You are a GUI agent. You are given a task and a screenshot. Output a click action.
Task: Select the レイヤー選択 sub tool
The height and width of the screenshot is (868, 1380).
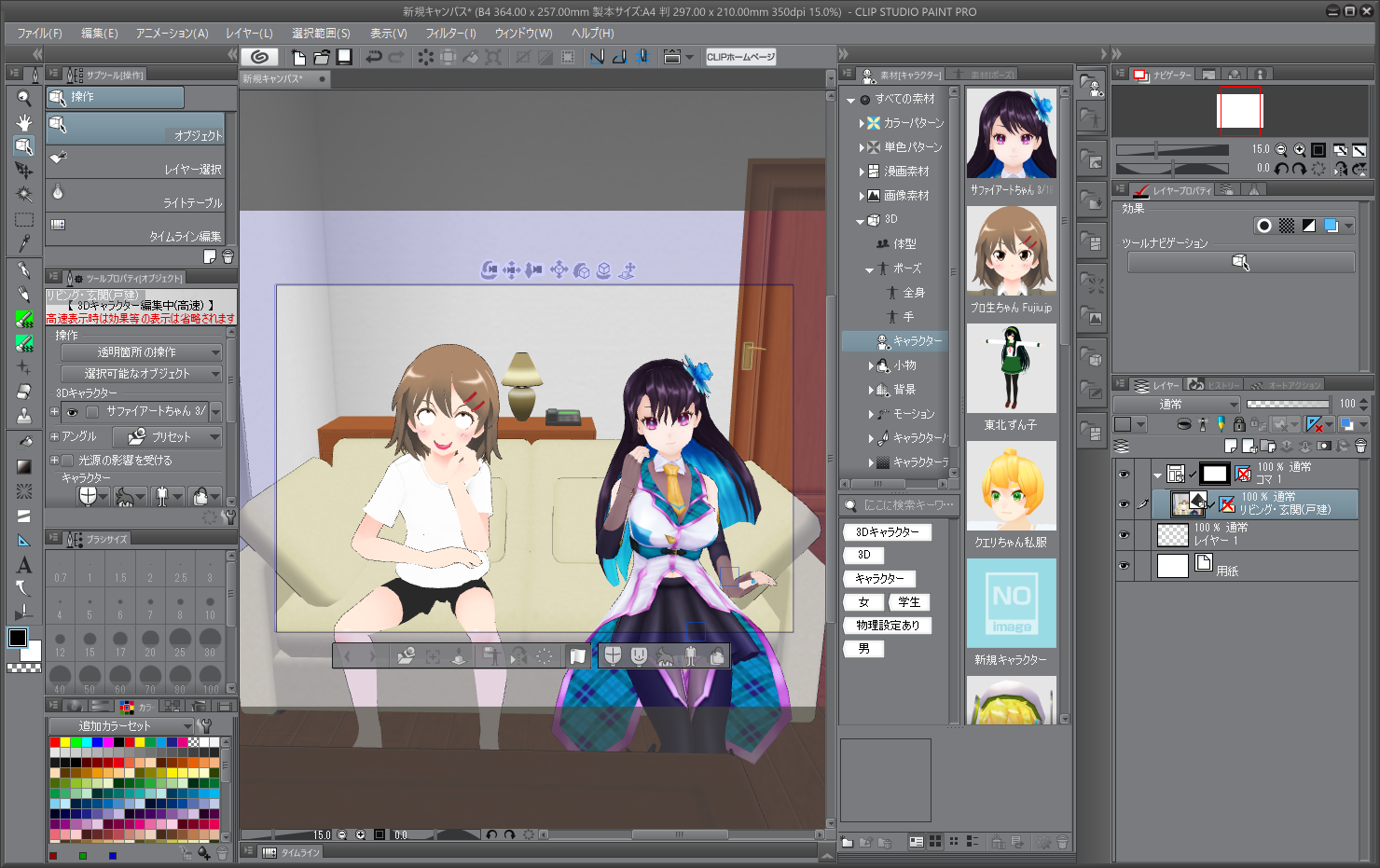(x=135, y=163)
